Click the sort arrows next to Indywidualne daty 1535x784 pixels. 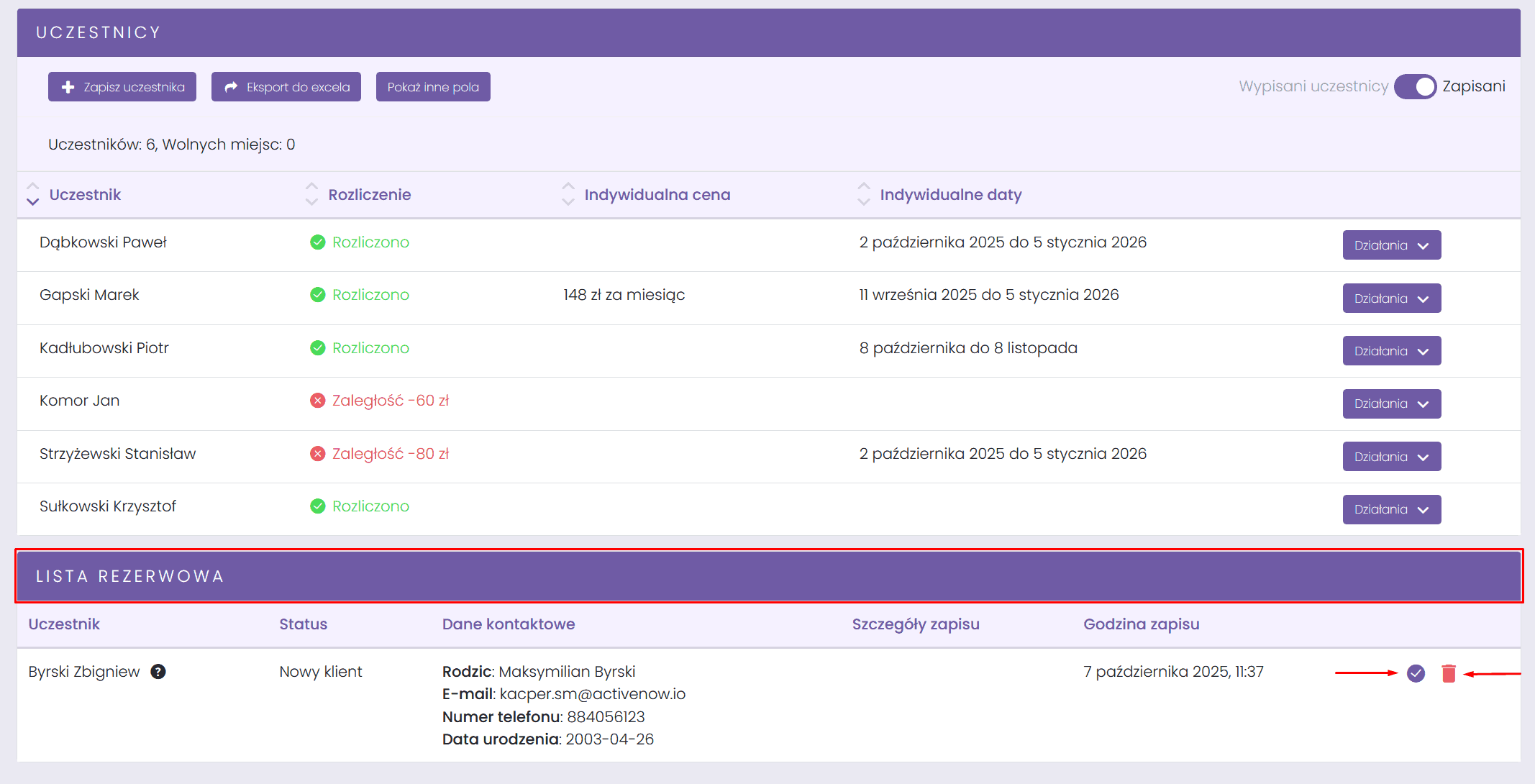(x=864, y=194)
